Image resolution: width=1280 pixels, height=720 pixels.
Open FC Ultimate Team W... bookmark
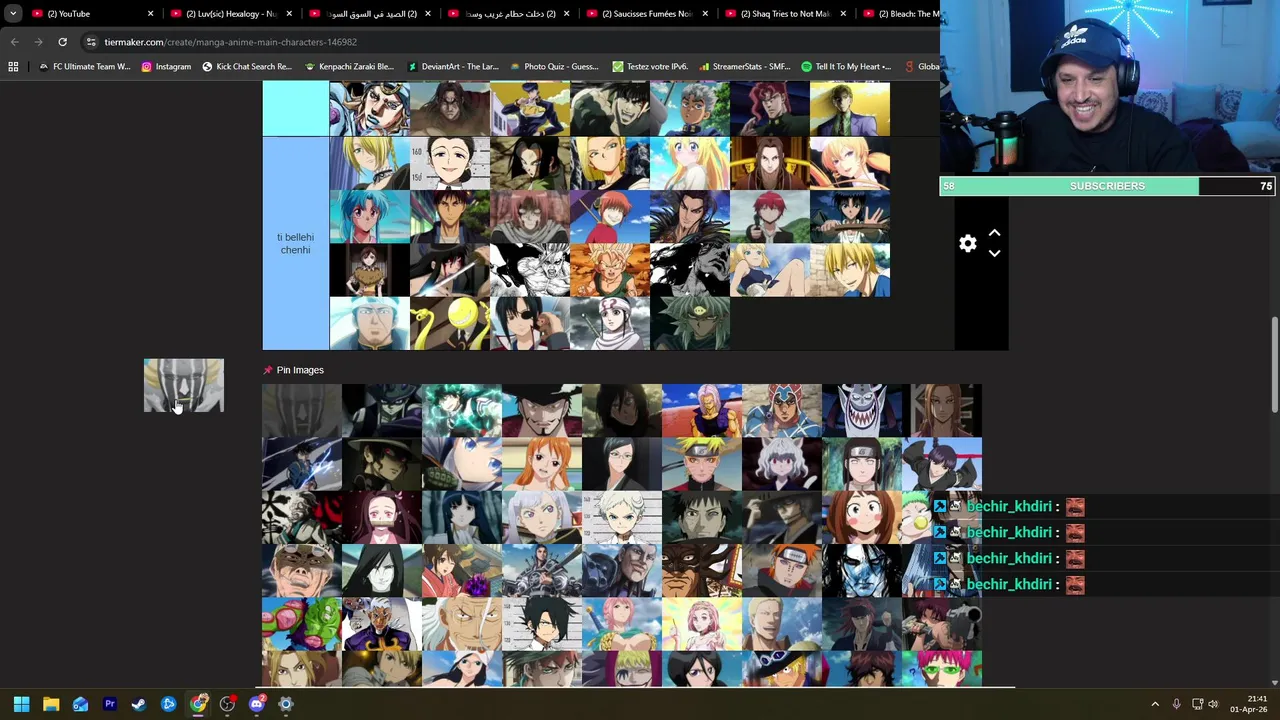tap(84, 67)
